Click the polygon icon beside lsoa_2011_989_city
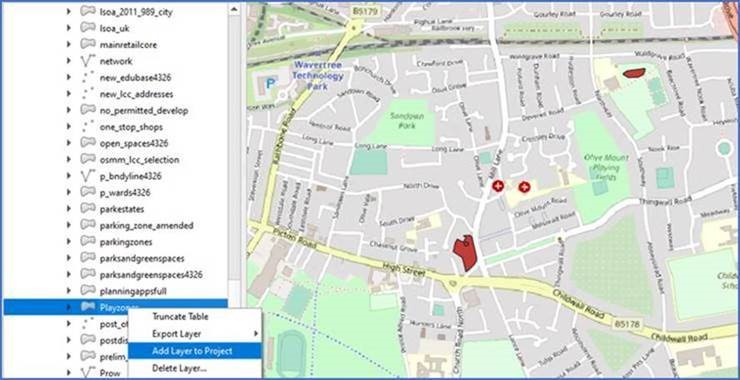740x380 pixels. tap(88, 12)
